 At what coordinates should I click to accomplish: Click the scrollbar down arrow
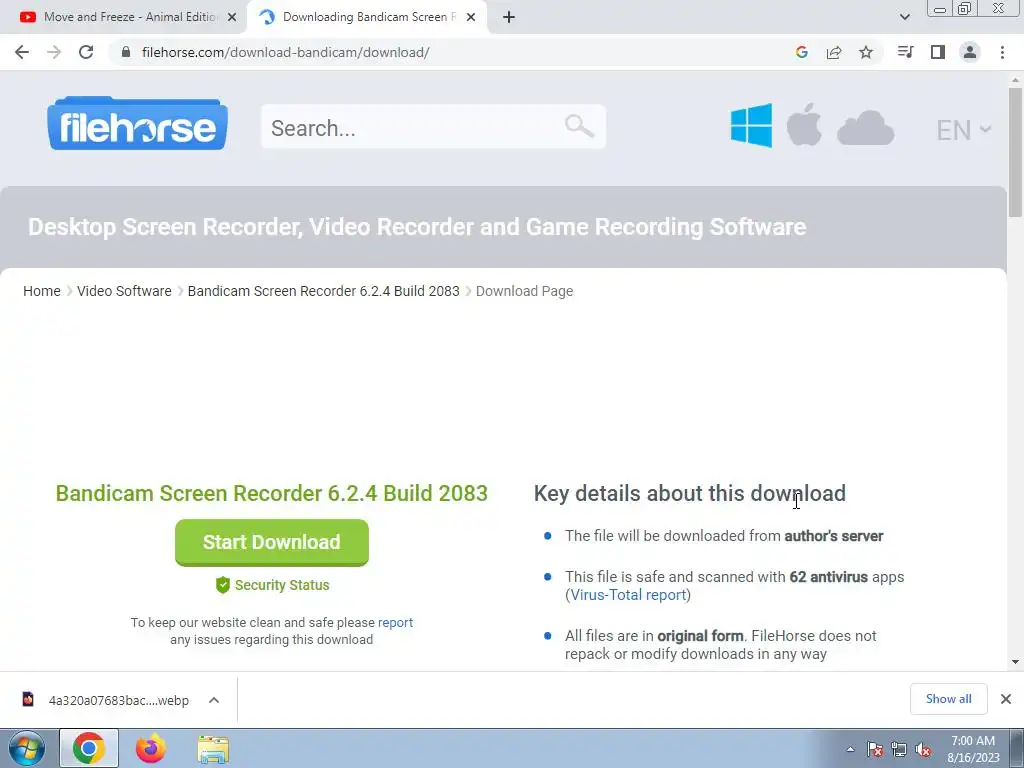[x=1015, y=662]
